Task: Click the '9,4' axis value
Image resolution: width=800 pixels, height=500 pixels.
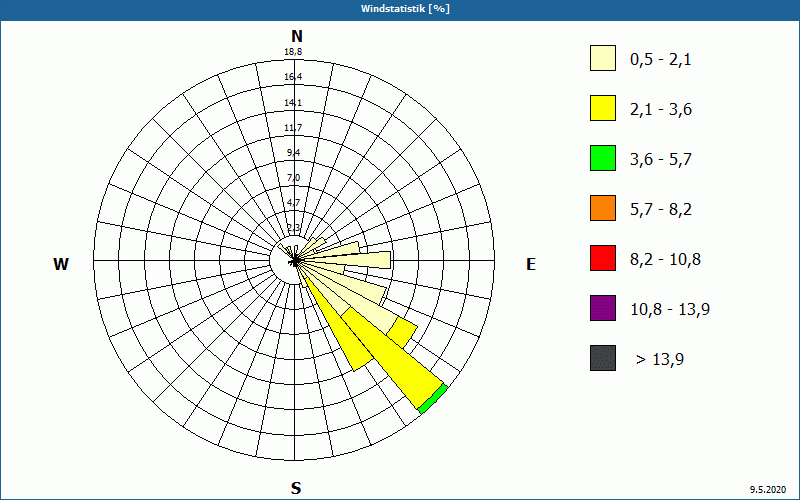Action: [293, 153]
